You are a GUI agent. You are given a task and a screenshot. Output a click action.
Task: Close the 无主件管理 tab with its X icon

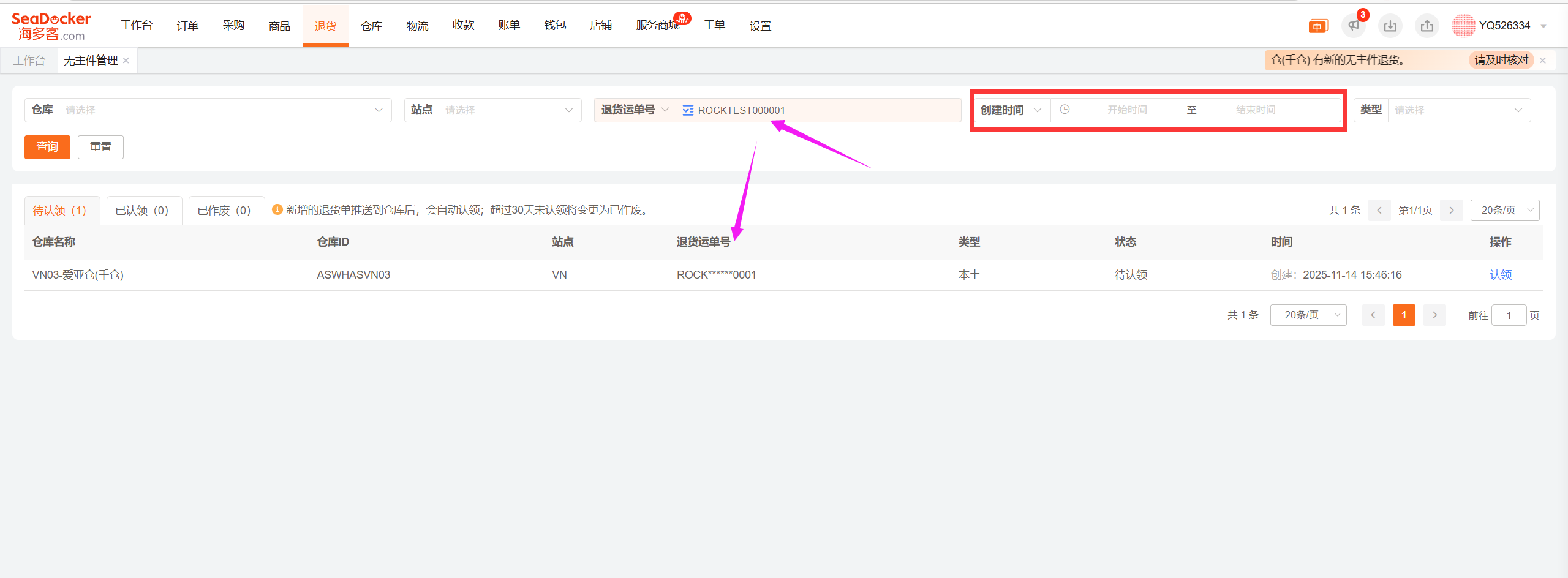pyautogui.click(x=126, y=61)
